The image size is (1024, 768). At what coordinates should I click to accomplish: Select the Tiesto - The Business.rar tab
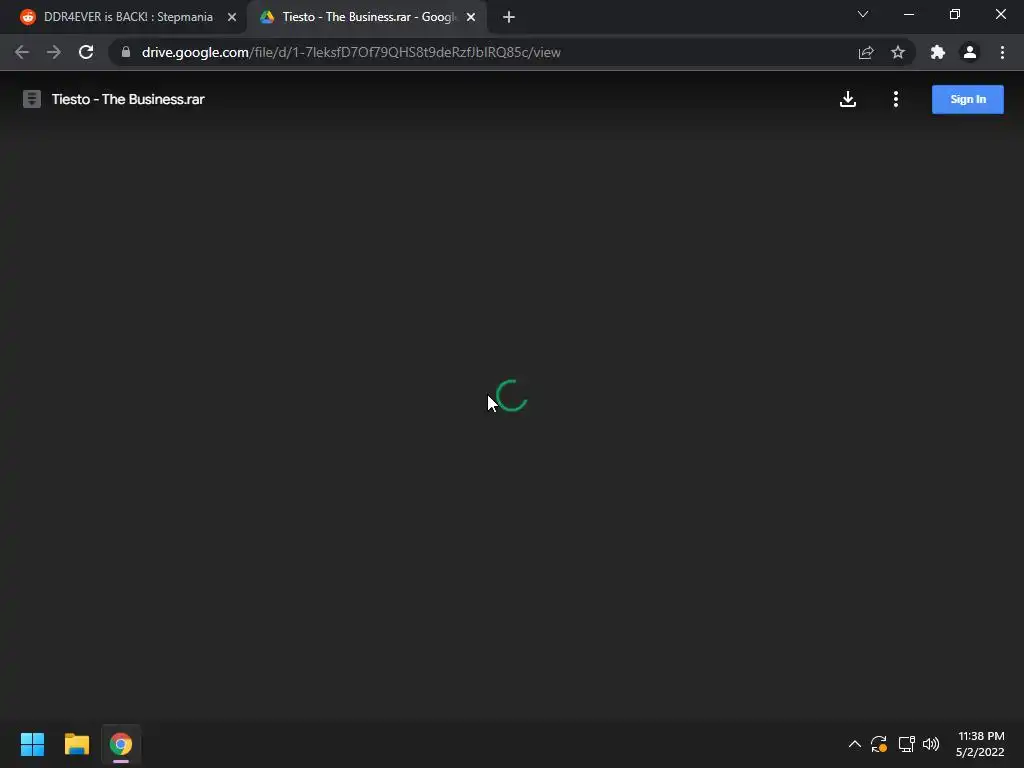click(x=366, y=17)
